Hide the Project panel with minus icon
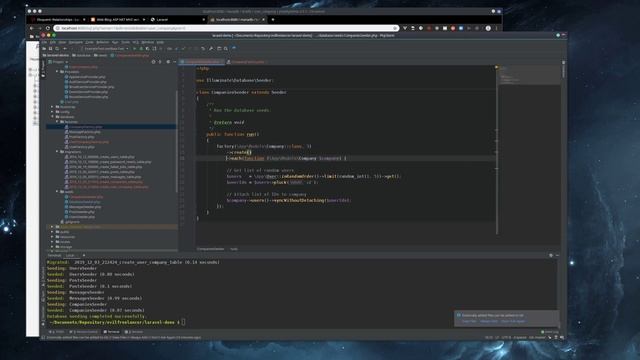640x360 pixels. [x=175, y=62]
